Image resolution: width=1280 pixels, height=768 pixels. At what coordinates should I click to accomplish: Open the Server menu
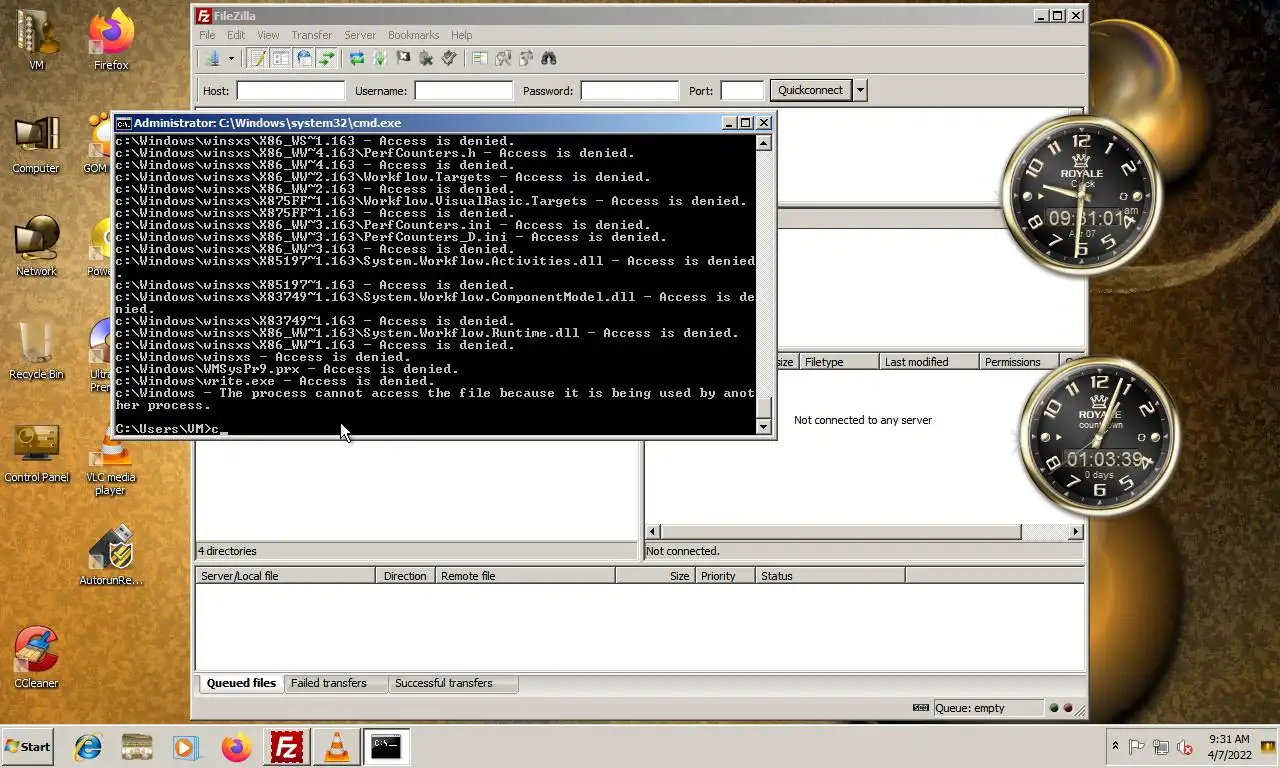pos(360,35)
